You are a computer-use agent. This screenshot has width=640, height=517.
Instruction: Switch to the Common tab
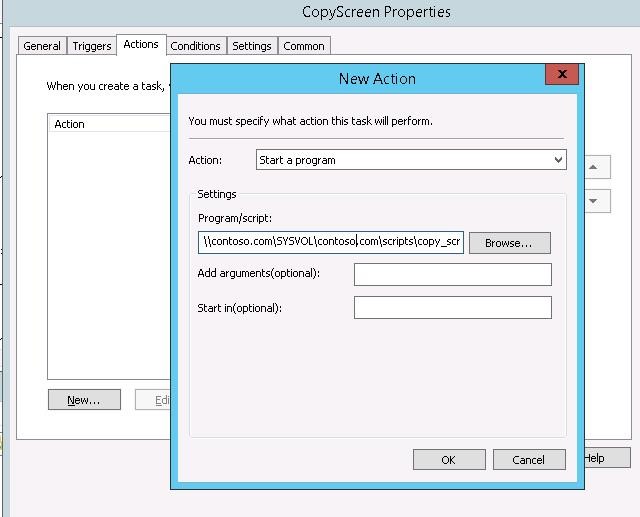[304, 46]
